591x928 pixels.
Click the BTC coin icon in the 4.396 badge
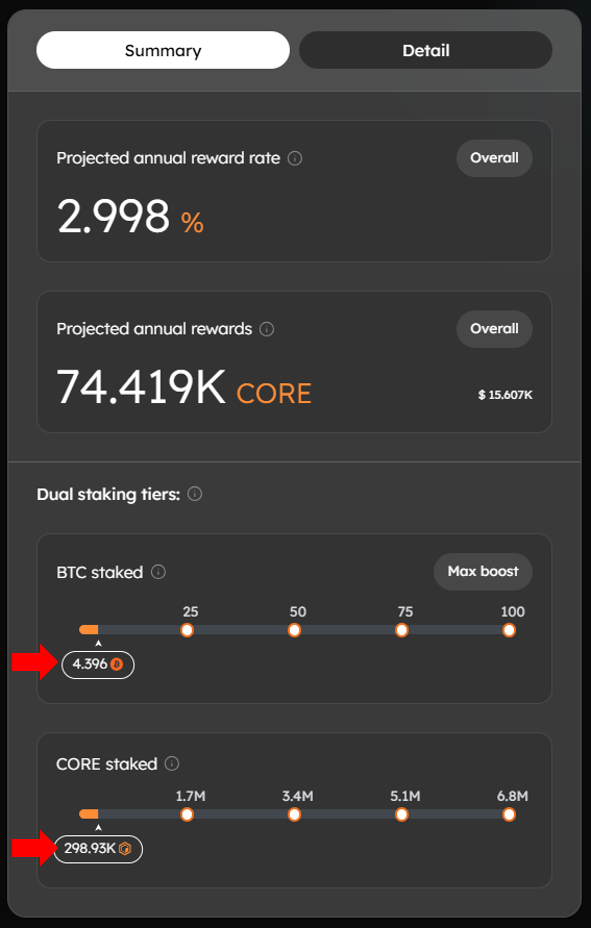[118, 664]
